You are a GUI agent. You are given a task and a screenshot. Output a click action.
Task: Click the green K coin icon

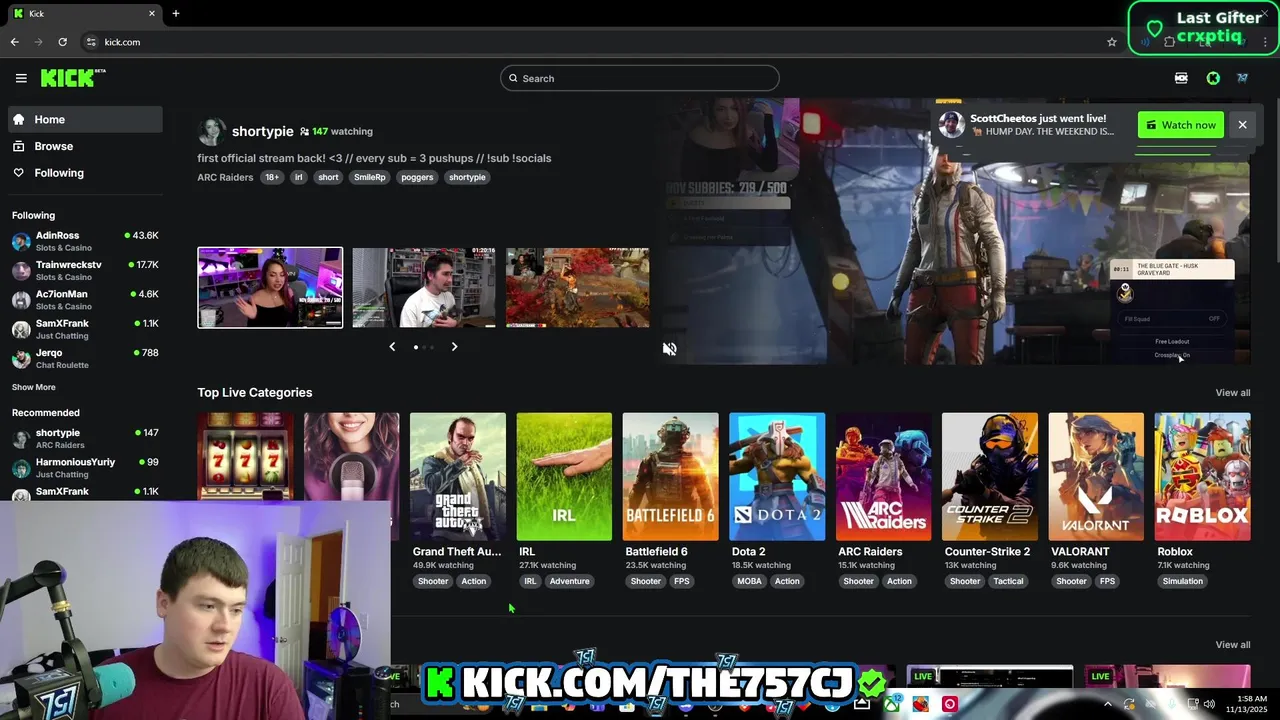[1213, 78]
